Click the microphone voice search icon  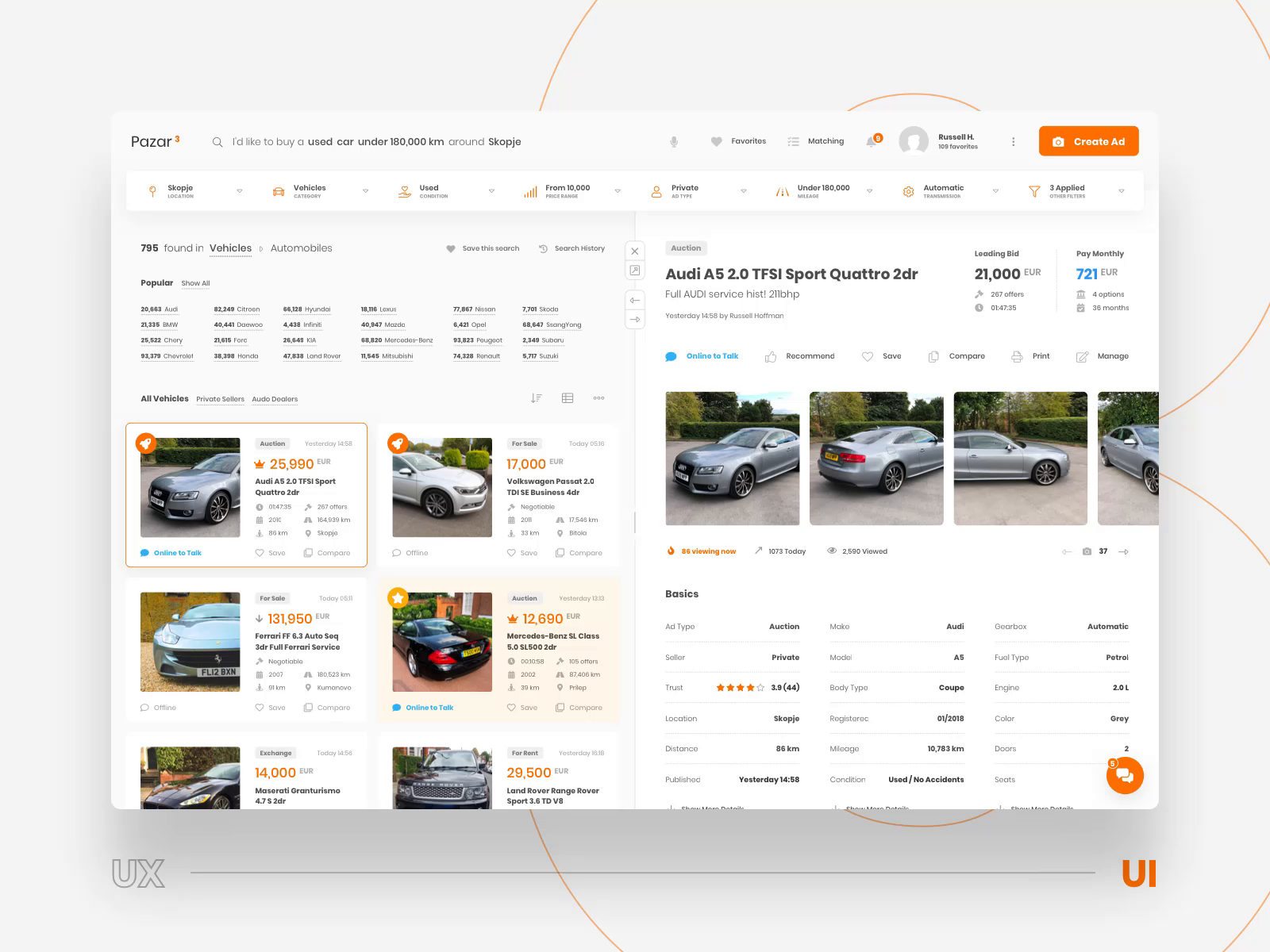click(x=674, y=141)
